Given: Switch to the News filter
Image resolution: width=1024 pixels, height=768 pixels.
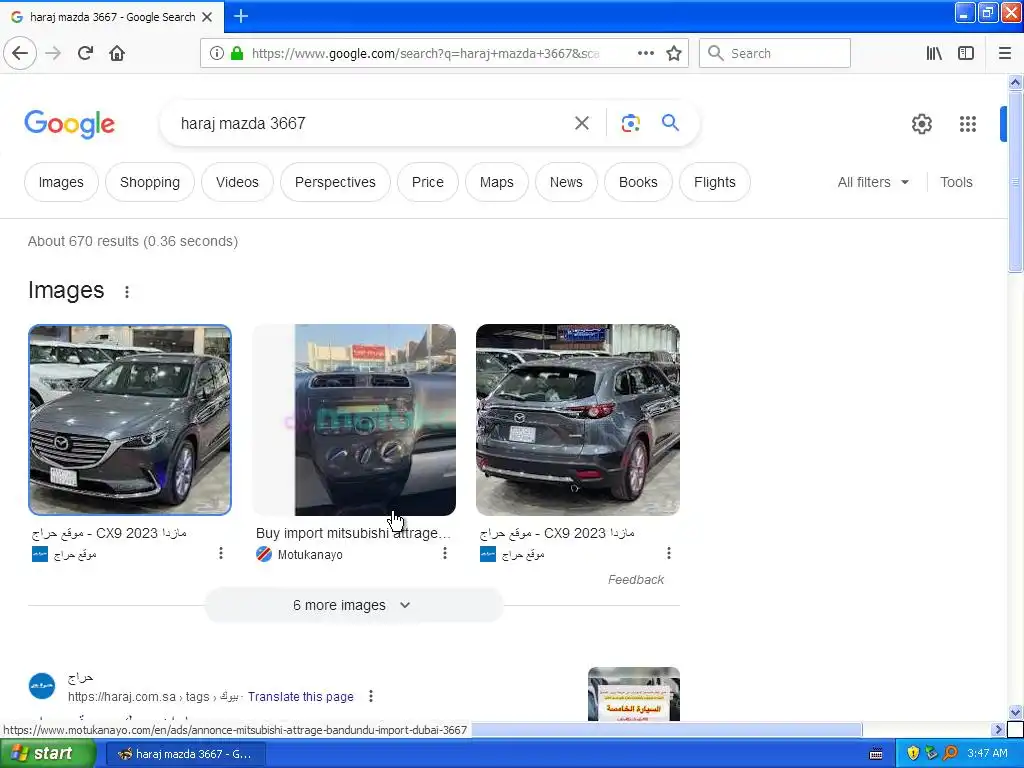Looking at the screenshot, I should point(566,182).
